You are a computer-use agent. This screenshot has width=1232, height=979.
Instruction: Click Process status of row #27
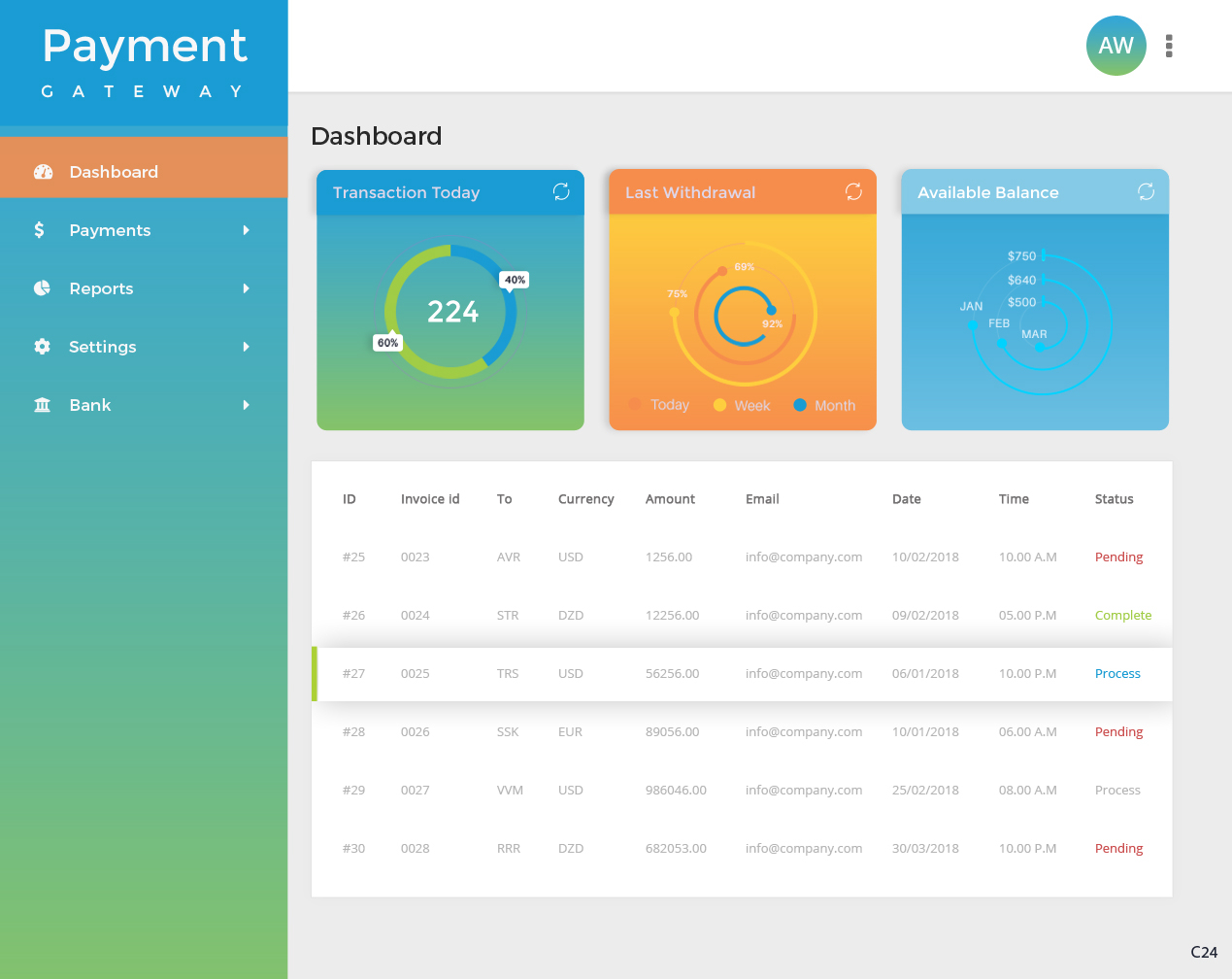coord(1117,674)
